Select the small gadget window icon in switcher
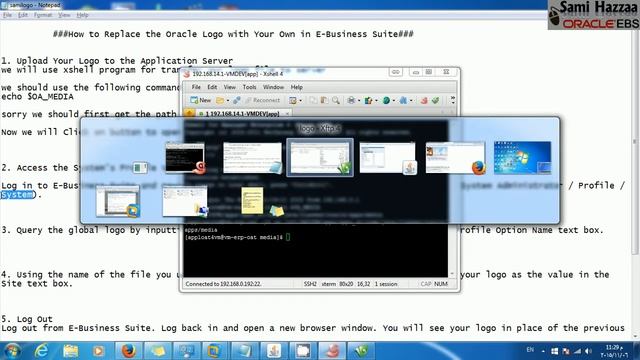Screen dimensions: 640x360 [x=140, y=168]
